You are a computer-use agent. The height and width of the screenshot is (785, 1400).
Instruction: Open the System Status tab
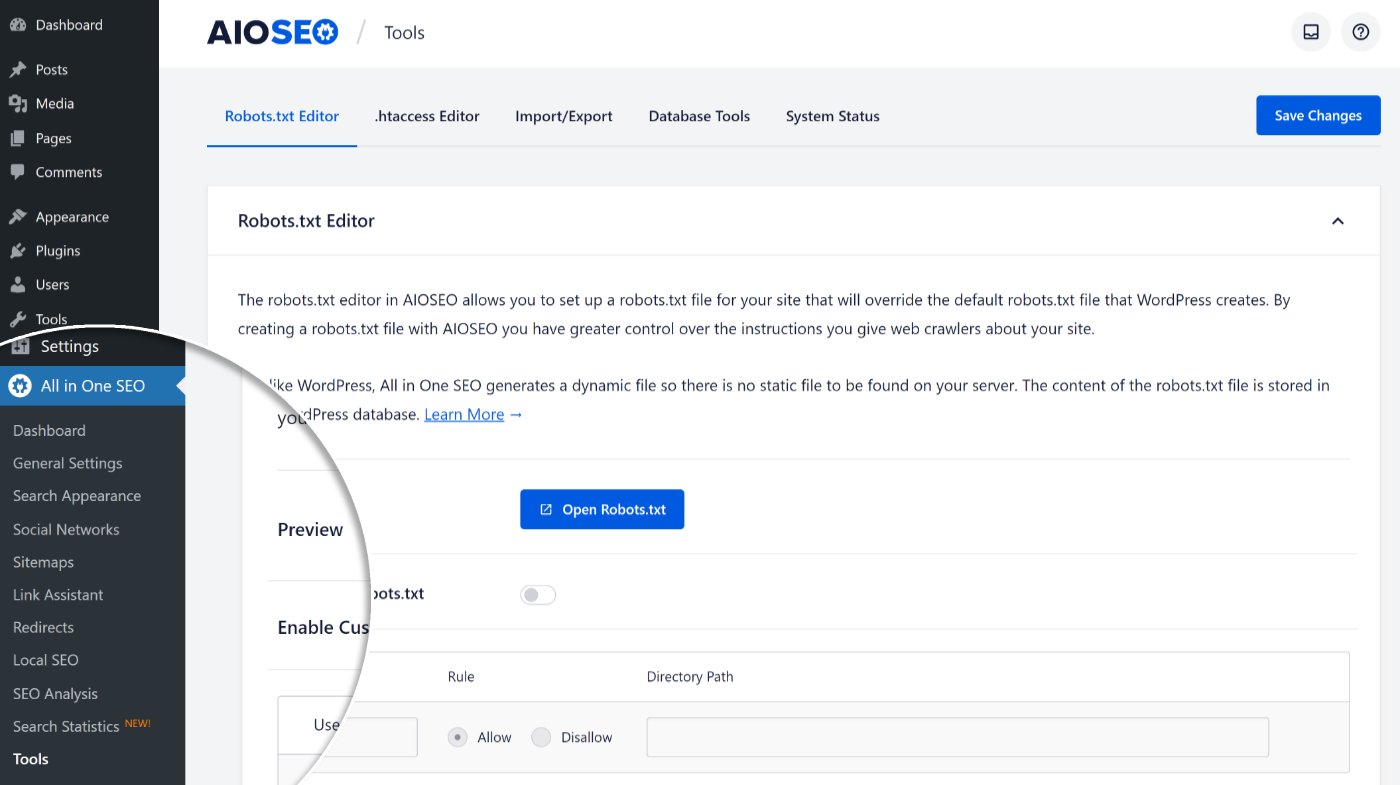[833, 116]
